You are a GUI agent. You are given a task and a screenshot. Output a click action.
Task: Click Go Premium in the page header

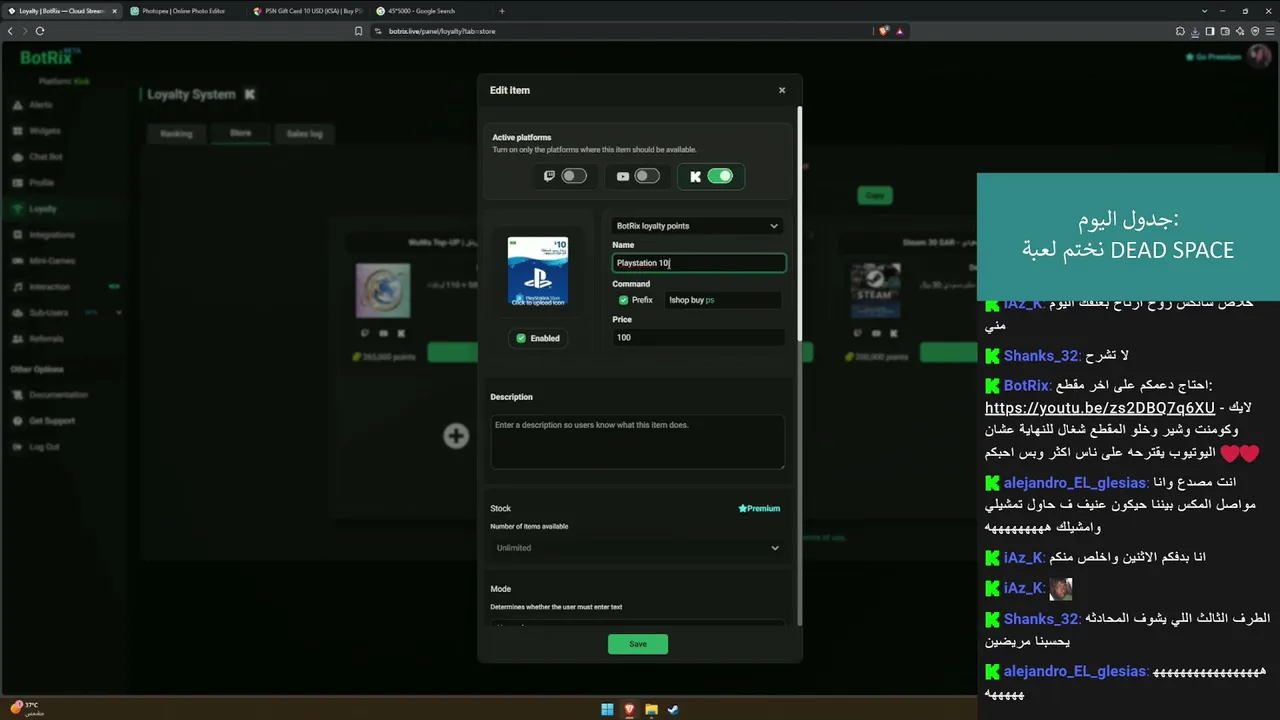pyautogui.click(x=1213, y=57)
